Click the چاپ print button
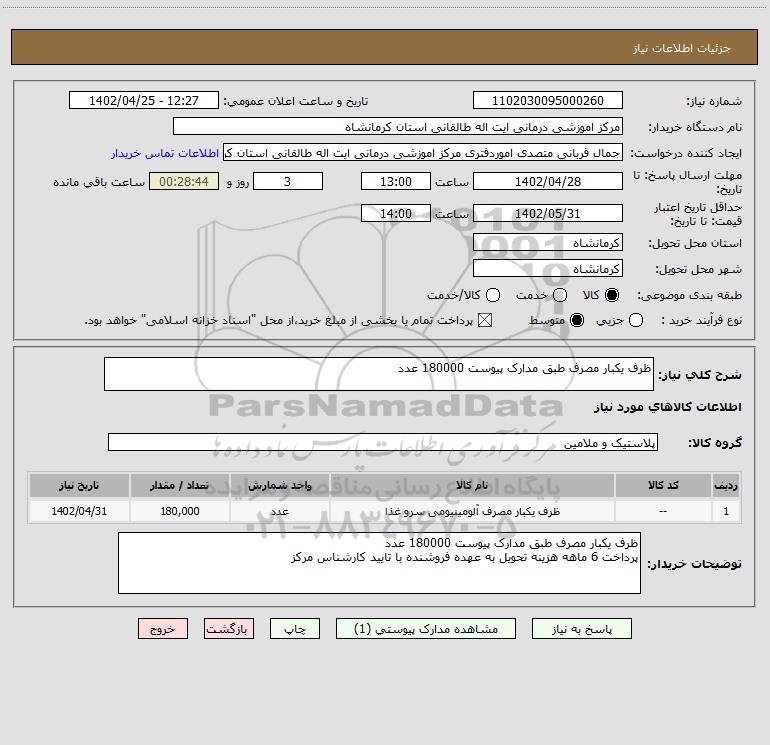This screenshot has height=745, width=770. [x=295, y=629]
